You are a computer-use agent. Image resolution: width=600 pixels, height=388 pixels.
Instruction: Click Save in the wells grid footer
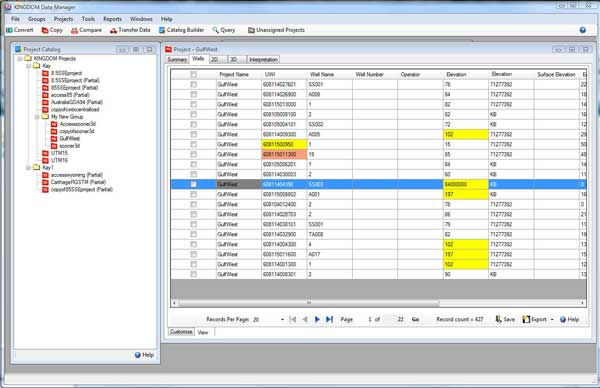(505, 319)
